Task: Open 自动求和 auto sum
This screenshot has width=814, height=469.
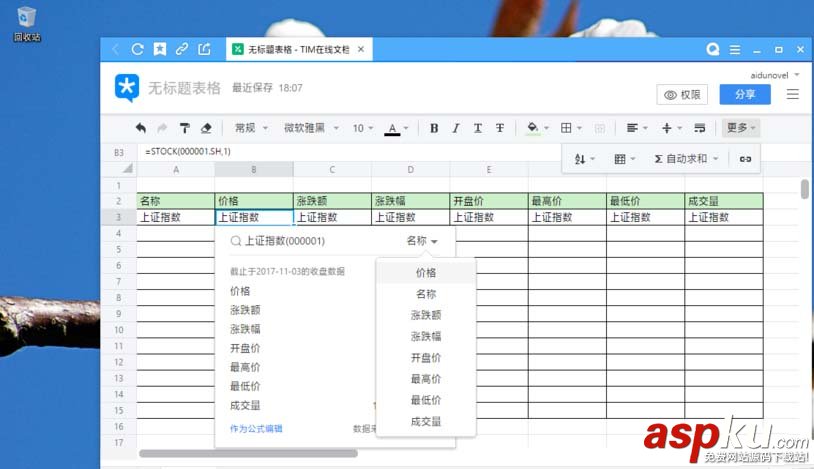Action: pyautogui.click(x=686, y=159)
